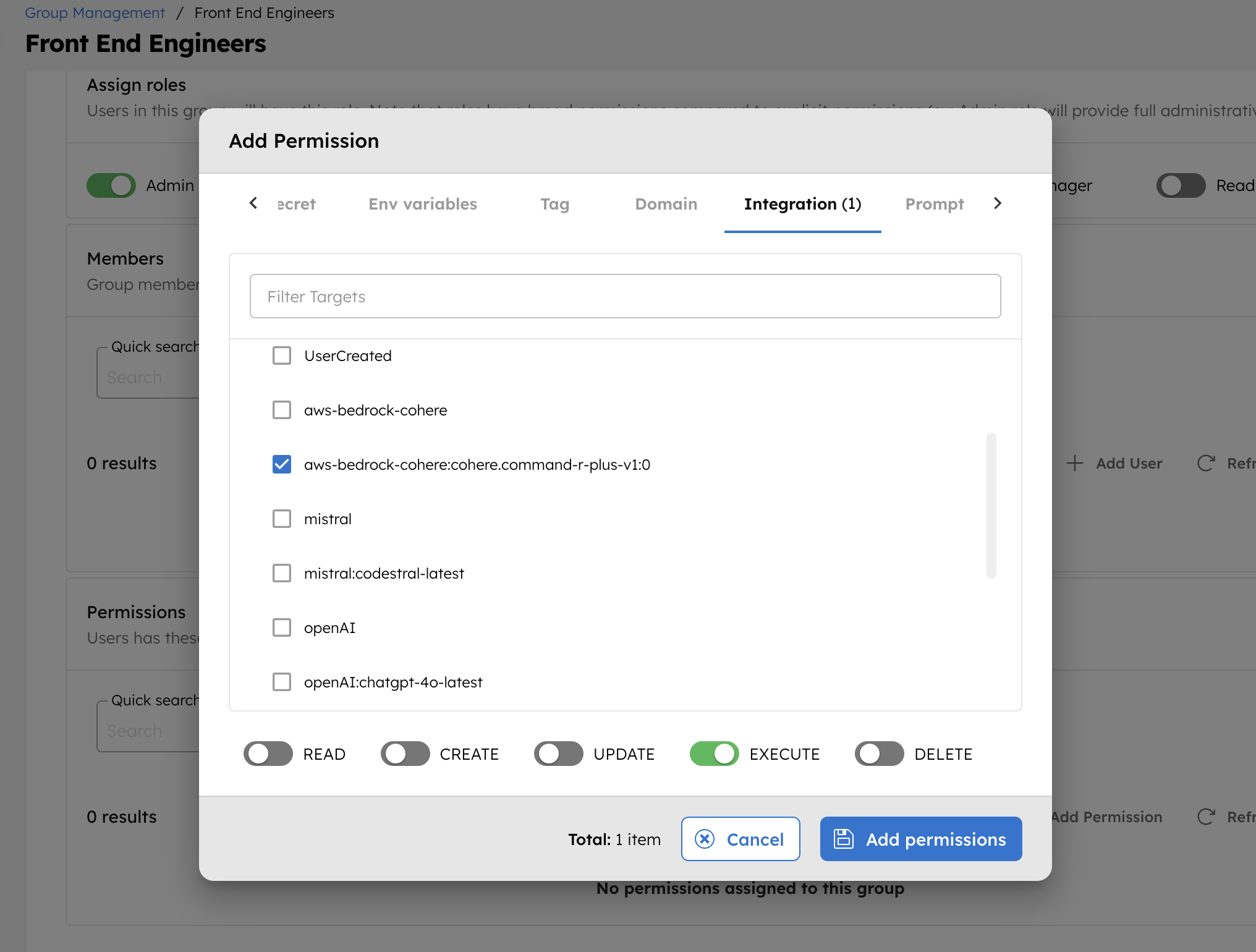The height and width of the screenshot is (952, 1256).
Task: Check the mistral:codestral-latest checkbox
Action: [x=282, y=573]
